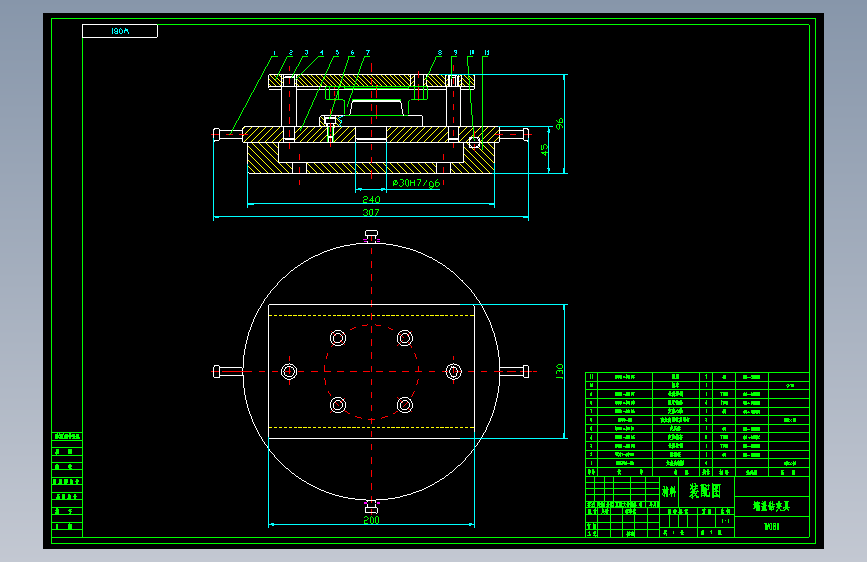
Task: Select the 45 height dimension value
Action: point(545,150)
